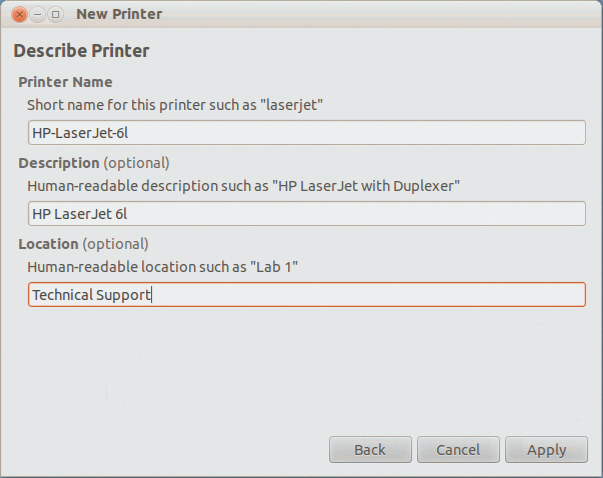The height and width of the screenshot is (478, 603).
Task: Minimize the New Printer window
Action: coord(37,14)
